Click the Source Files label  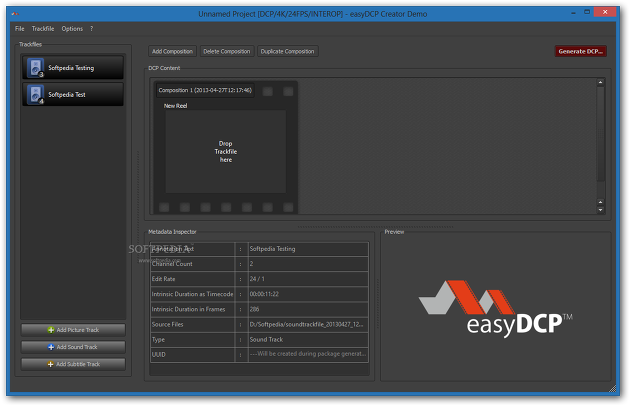pyautogui.click(x=167, y=324)
